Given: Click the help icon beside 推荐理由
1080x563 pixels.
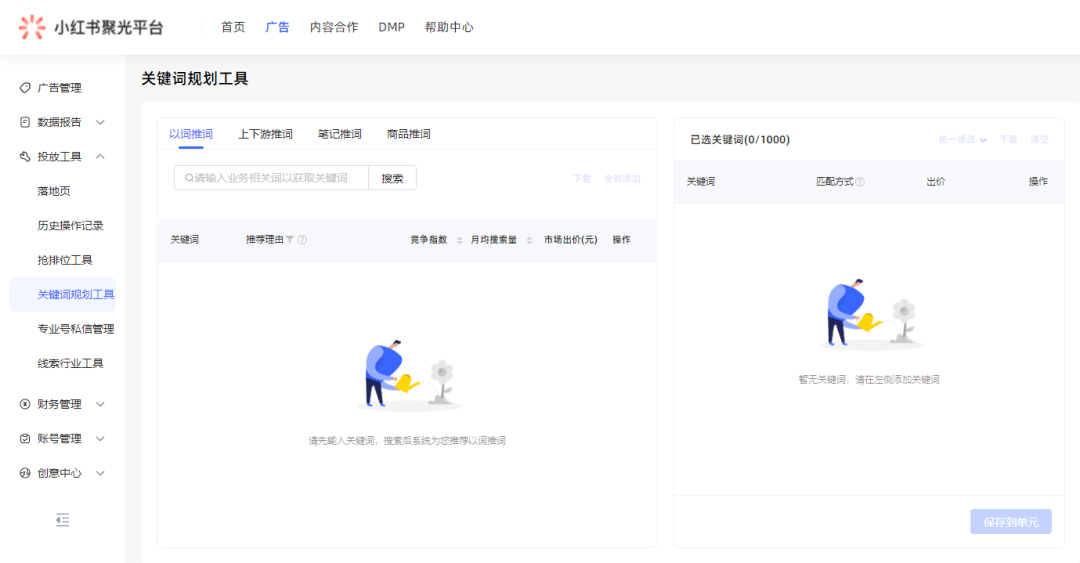Looking at the screenshot, I should pyautogui.click(x=302, y=240).
